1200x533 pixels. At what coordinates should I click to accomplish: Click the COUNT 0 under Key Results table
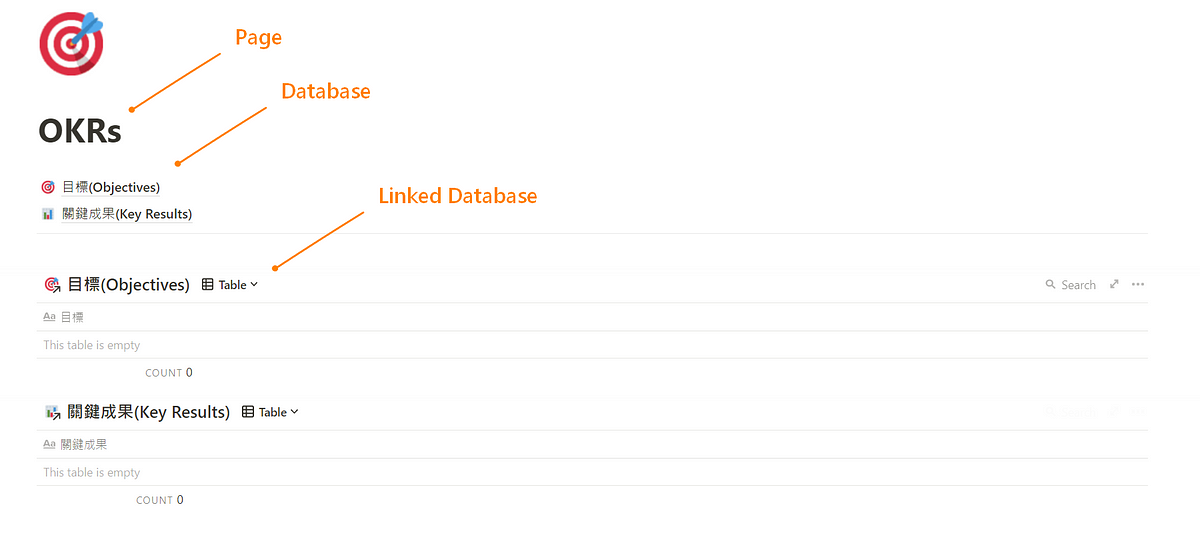coord(160,500)
